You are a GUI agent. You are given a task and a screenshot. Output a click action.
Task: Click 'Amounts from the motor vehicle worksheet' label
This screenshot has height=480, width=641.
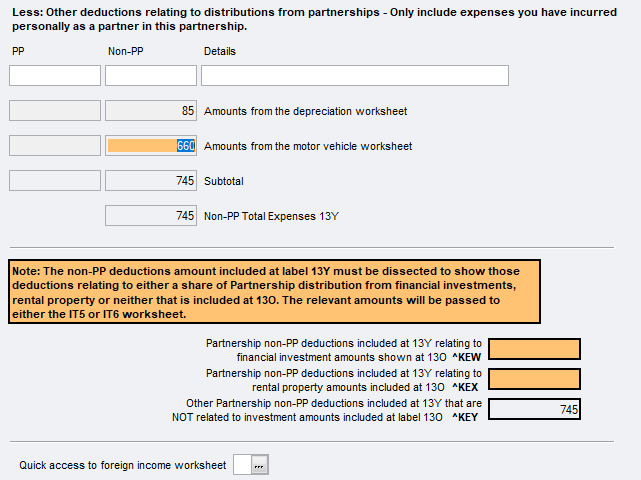[308, 146]
